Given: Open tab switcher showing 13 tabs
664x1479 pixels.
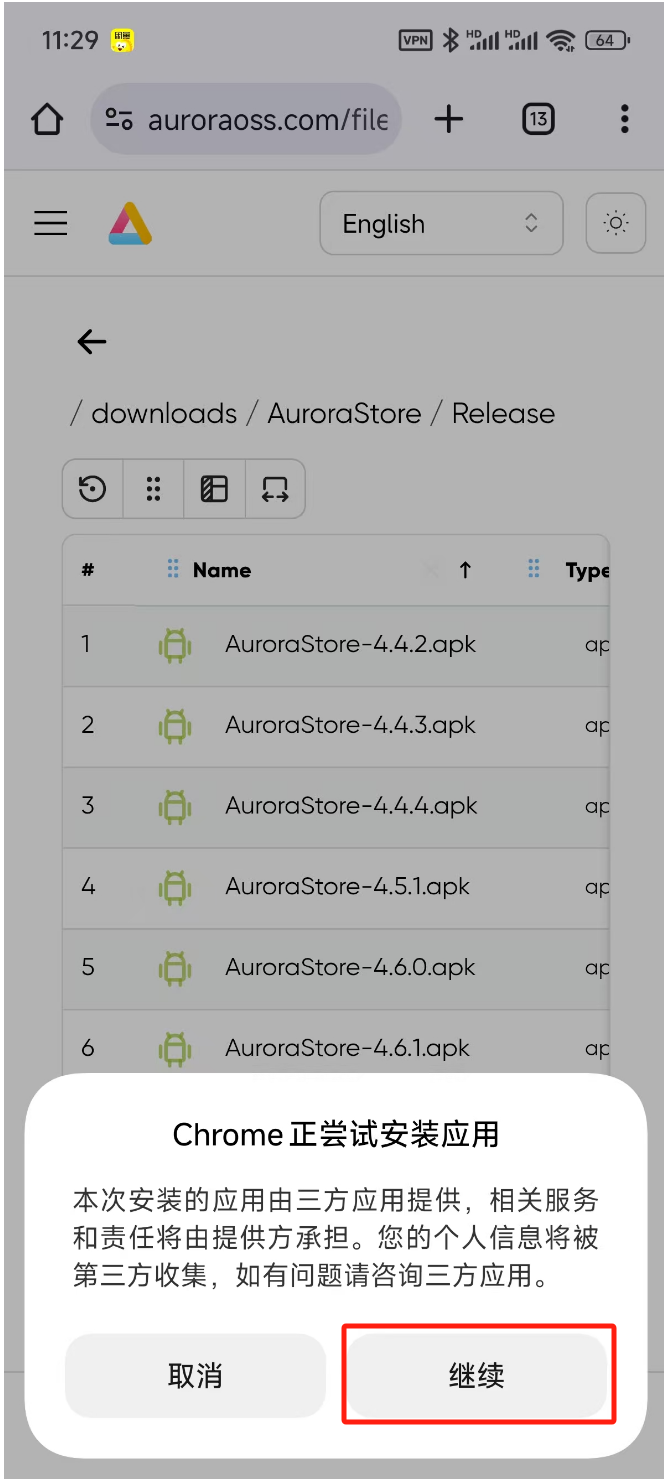Looking at the screenshot, I should pyautogui.click(x=538, y=120).
